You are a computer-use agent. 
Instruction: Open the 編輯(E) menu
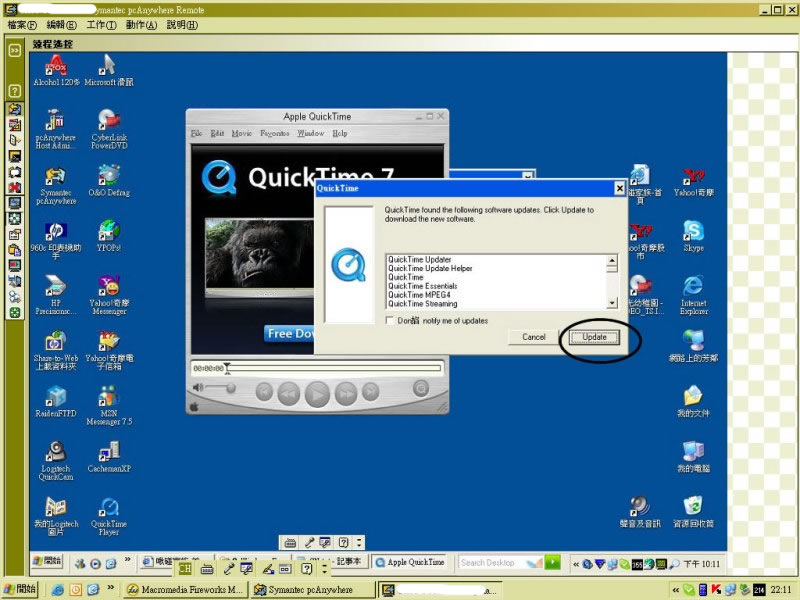click(62, 25)
